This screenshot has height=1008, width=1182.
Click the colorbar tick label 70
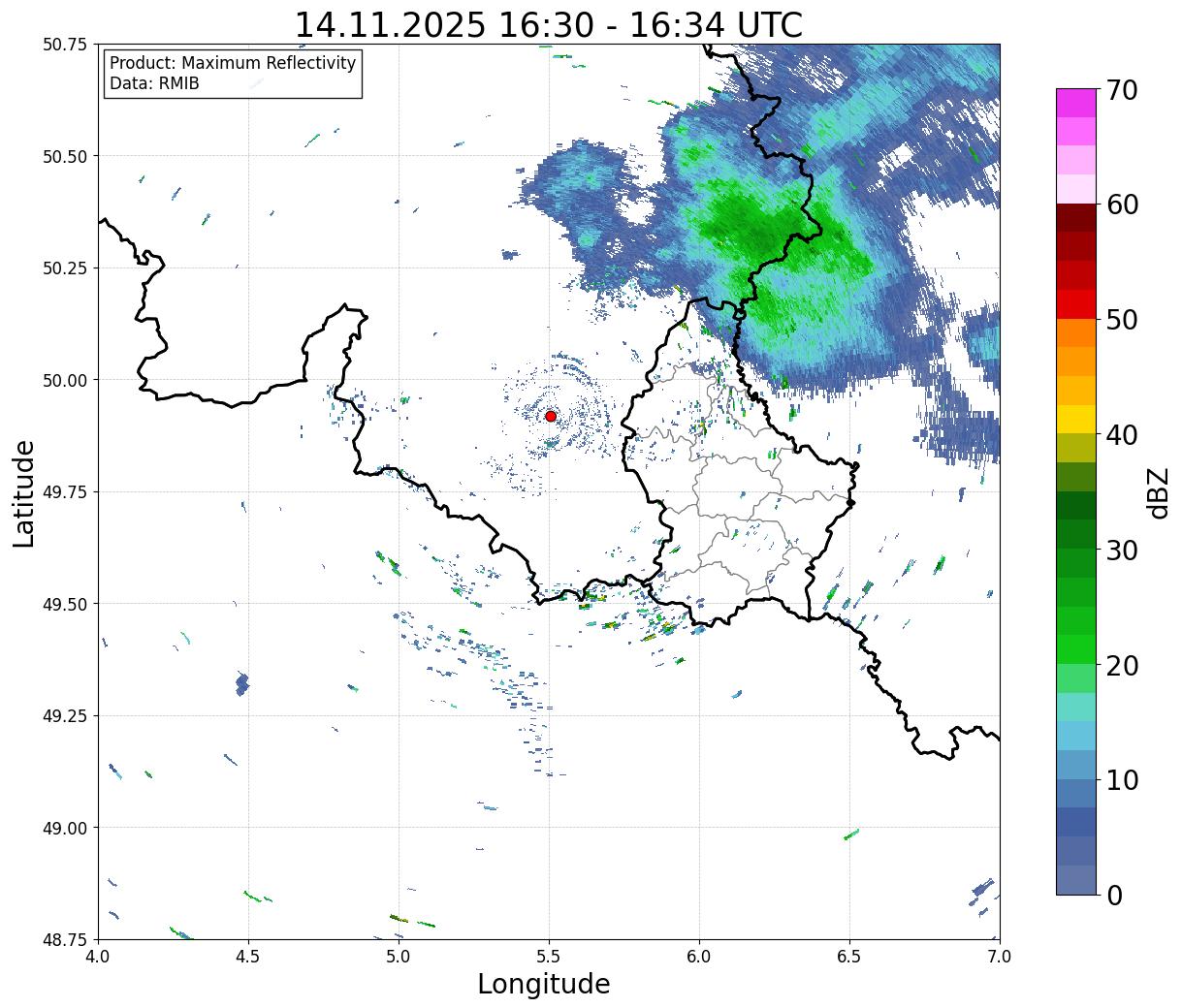pyautogui.click(x=1122, y=90)
